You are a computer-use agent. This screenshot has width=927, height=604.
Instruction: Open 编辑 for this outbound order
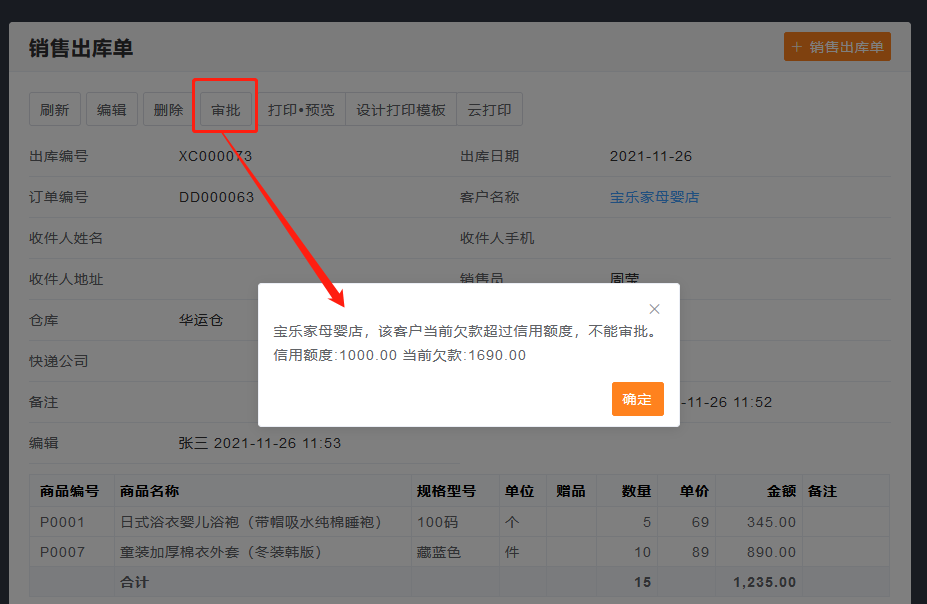[112, 110]
